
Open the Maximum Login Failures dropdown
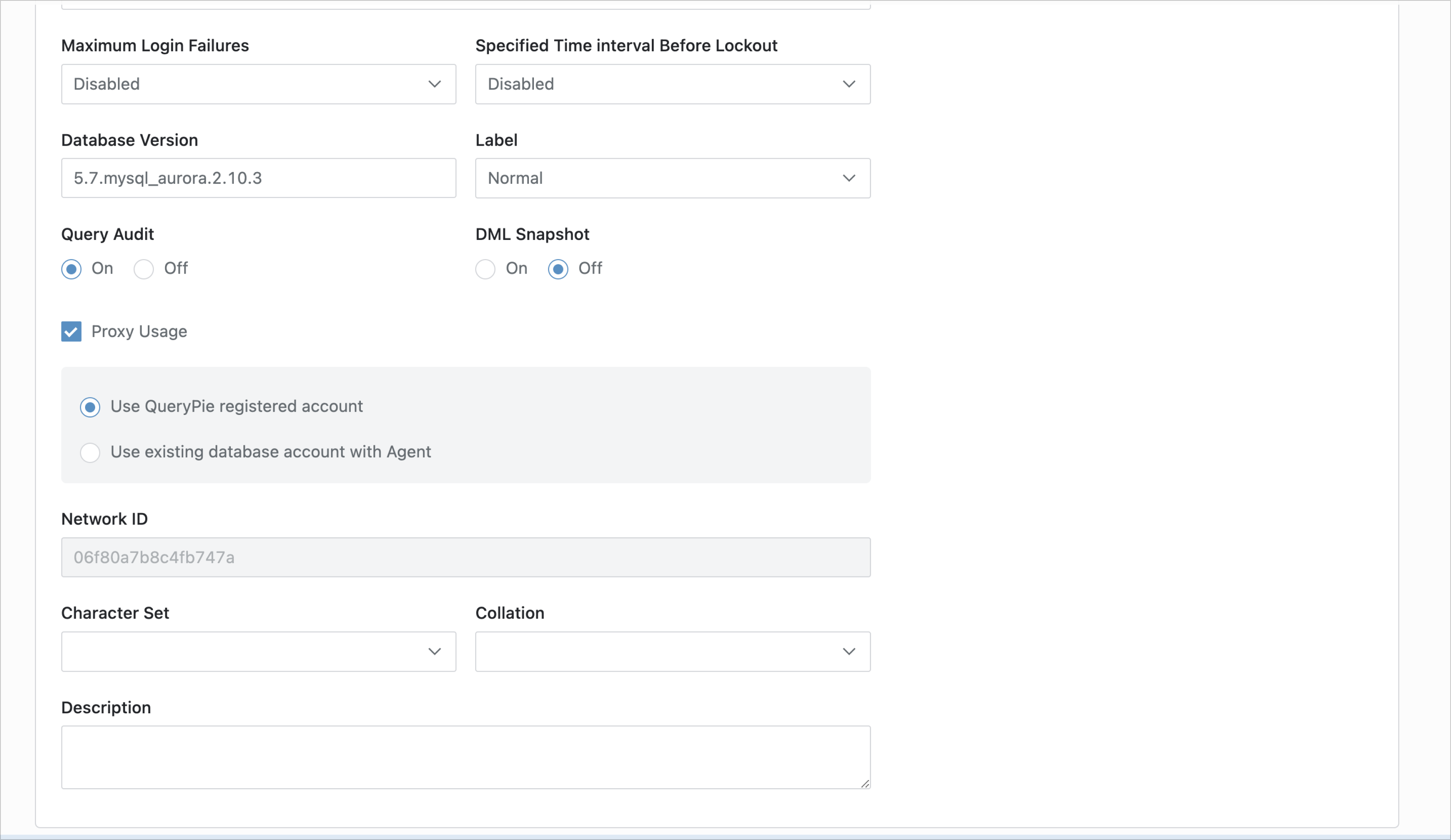coord(259,84)
